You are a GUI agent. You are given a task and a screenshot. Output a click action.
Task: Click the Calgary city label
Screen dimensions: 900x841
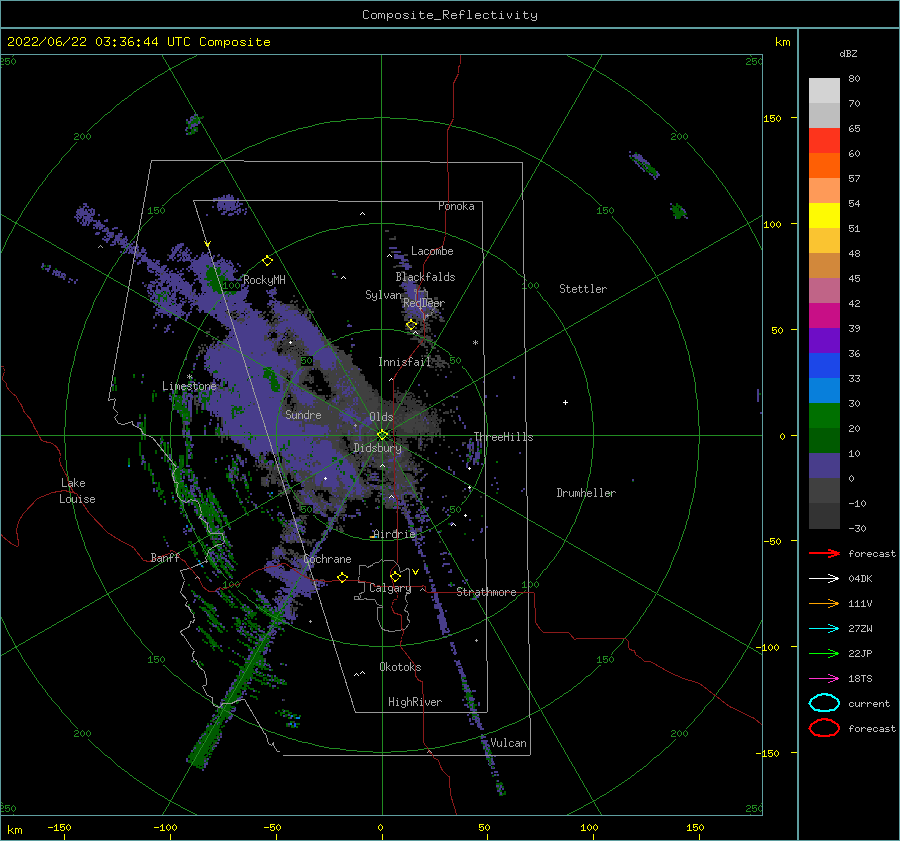point(390,588)
